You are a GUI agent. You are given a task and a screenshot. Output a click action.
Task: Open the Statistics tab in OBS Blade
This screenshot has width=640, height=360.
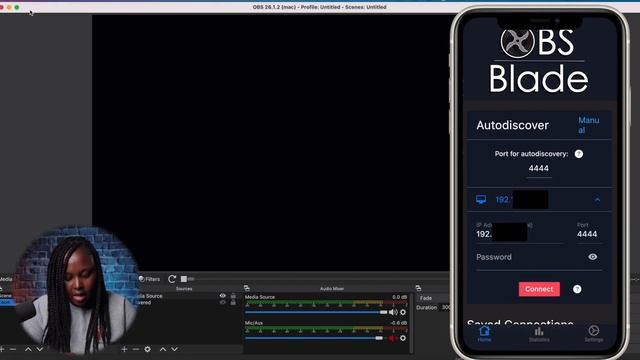point(539,334)
